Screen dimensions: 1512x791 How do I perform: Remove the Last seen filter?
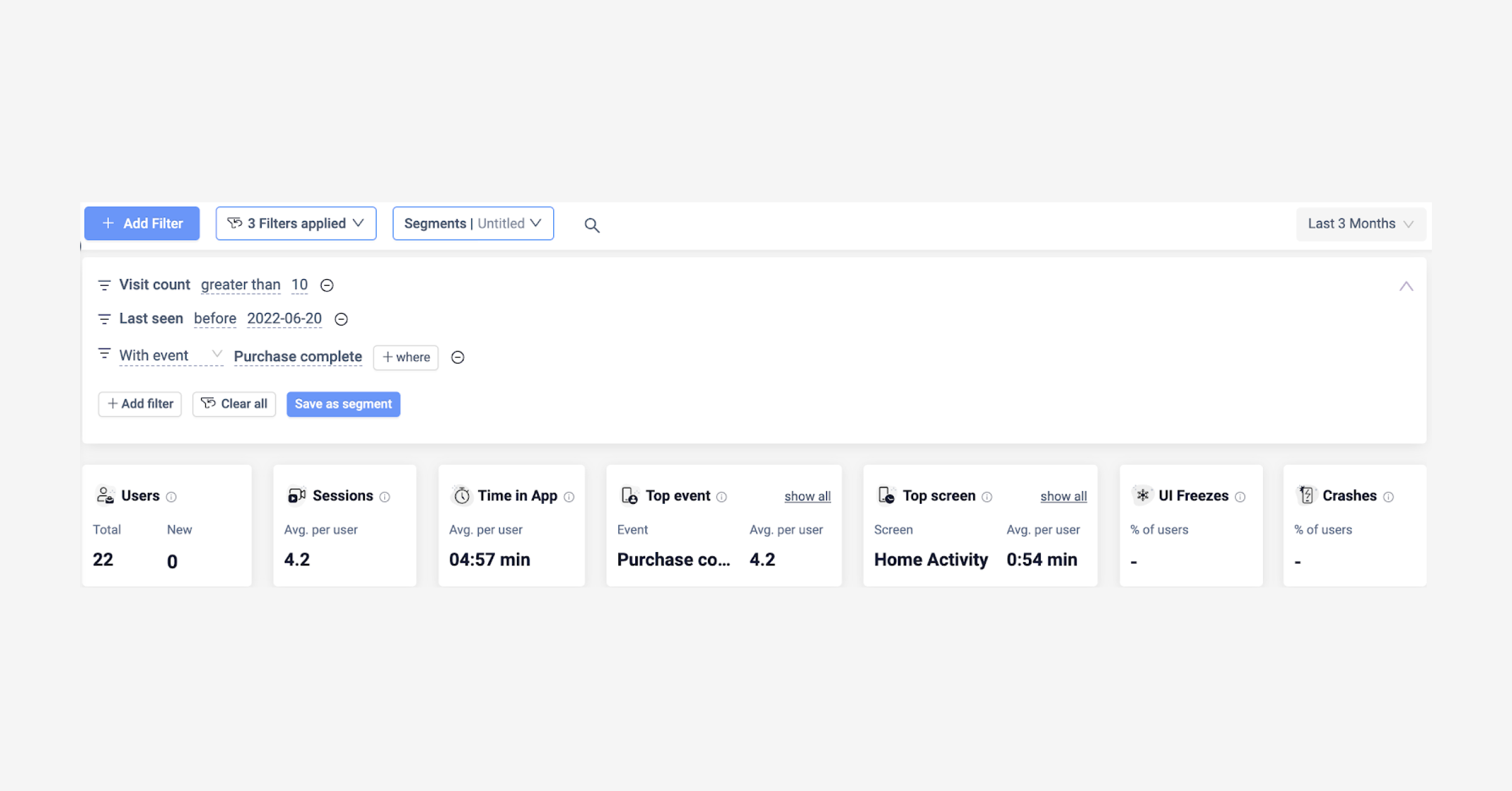(x=342, y=319)
